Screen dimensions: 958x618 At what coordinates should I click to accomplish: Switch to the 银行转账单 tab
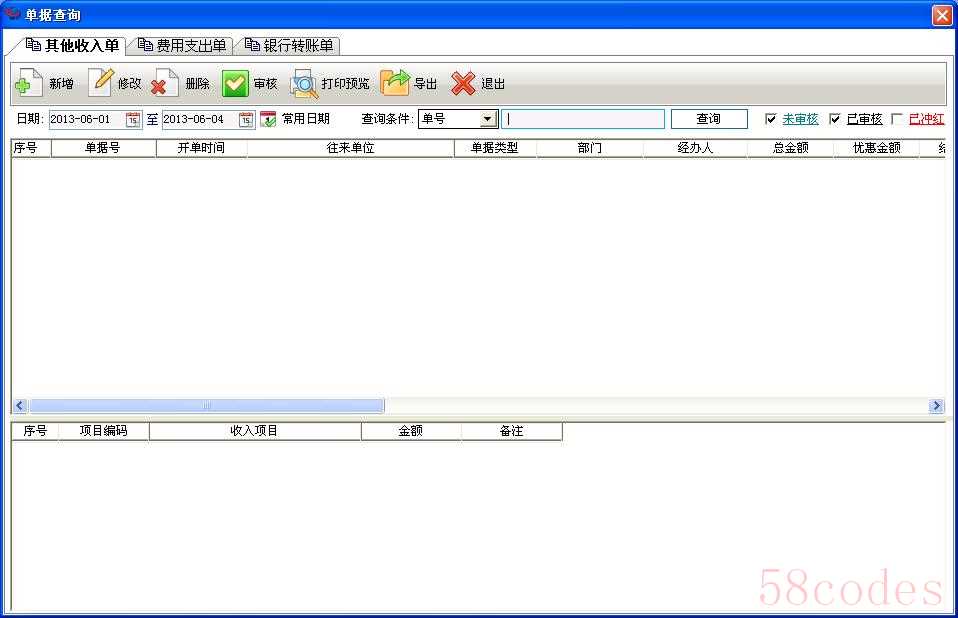click(x=289, y=45)
